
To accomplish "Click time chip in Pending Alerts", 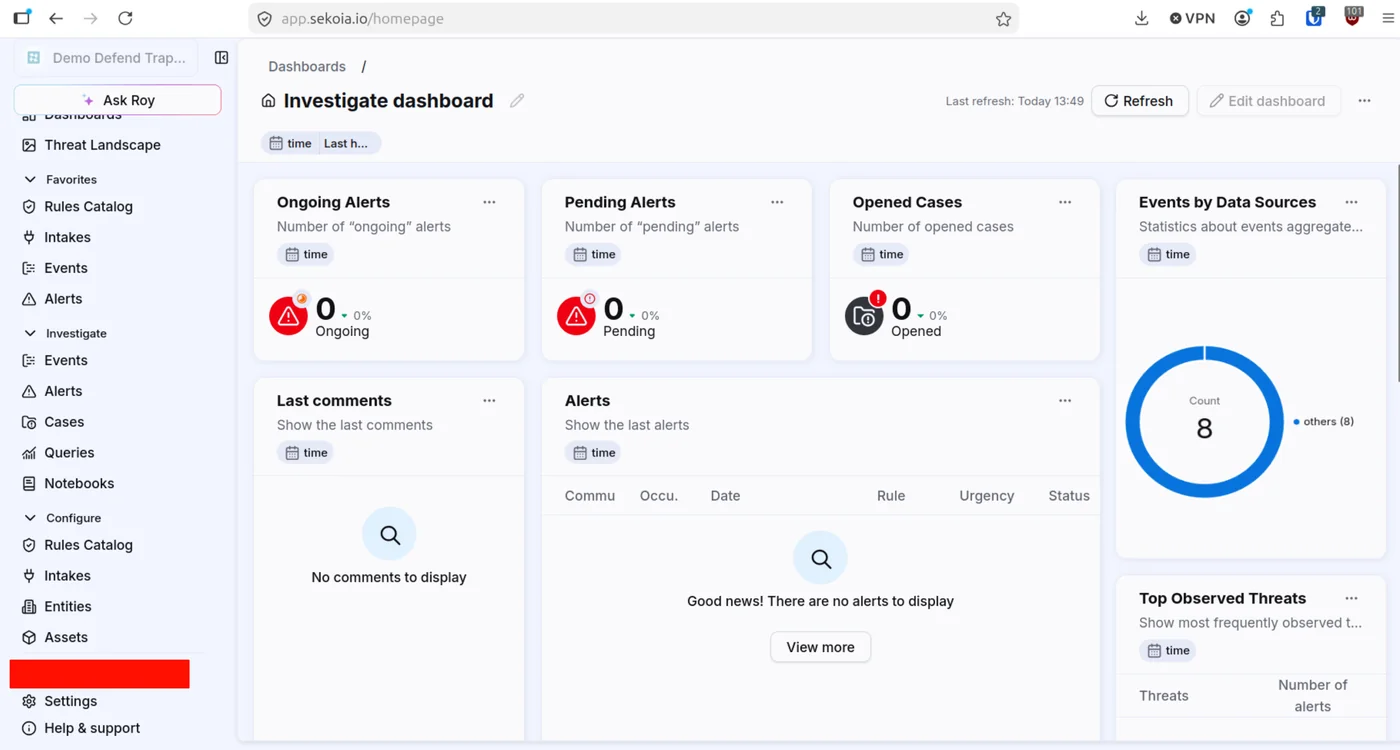I will tap(594, 255).
